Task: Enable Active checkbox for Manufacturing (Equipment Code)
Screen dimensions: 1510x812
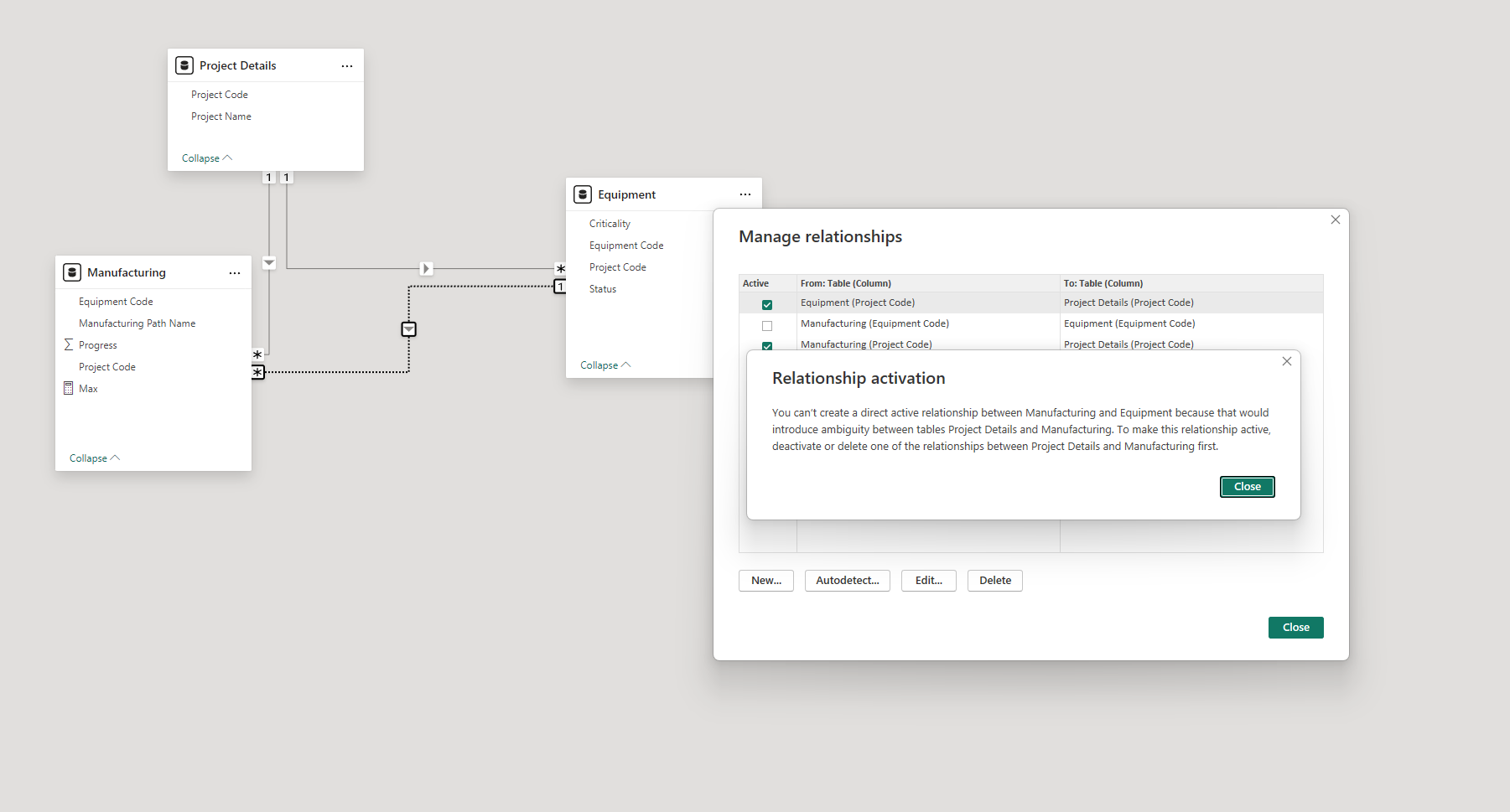Action: click(767, 325)
